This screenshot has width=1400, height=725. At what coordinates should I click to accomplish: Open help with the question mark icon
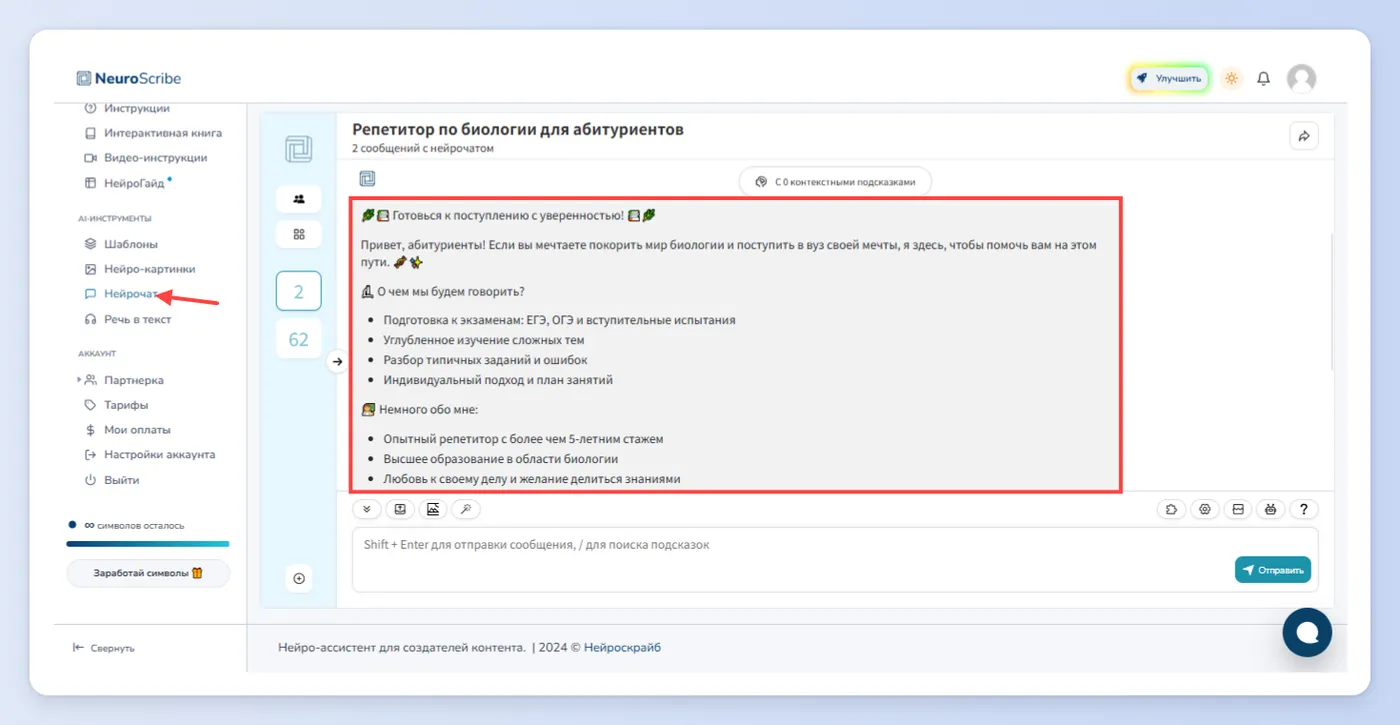[x=1303, y=509]
